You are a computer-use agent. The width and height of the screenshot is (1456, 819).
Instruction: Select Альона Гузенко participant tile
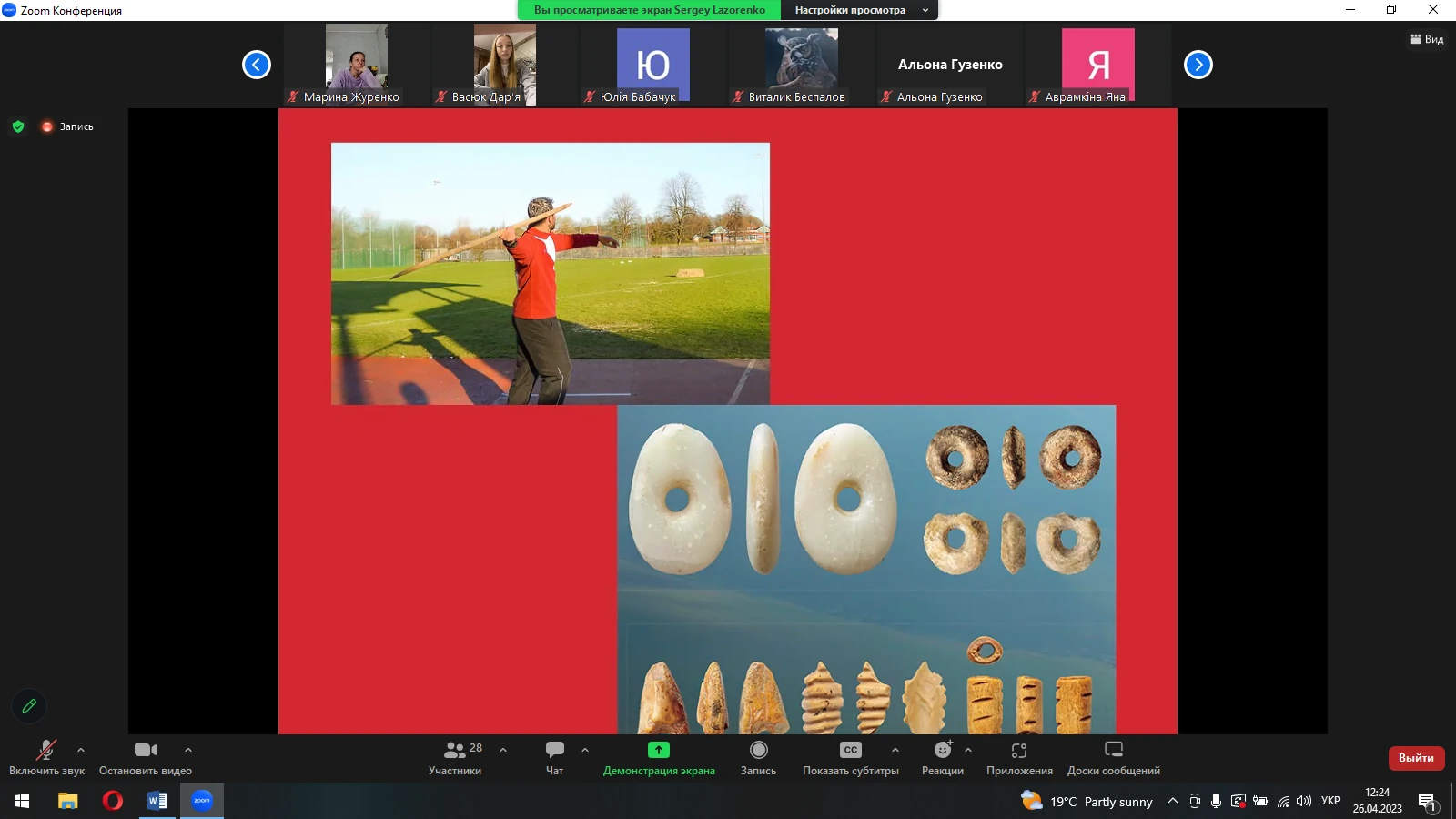(949, 65)
